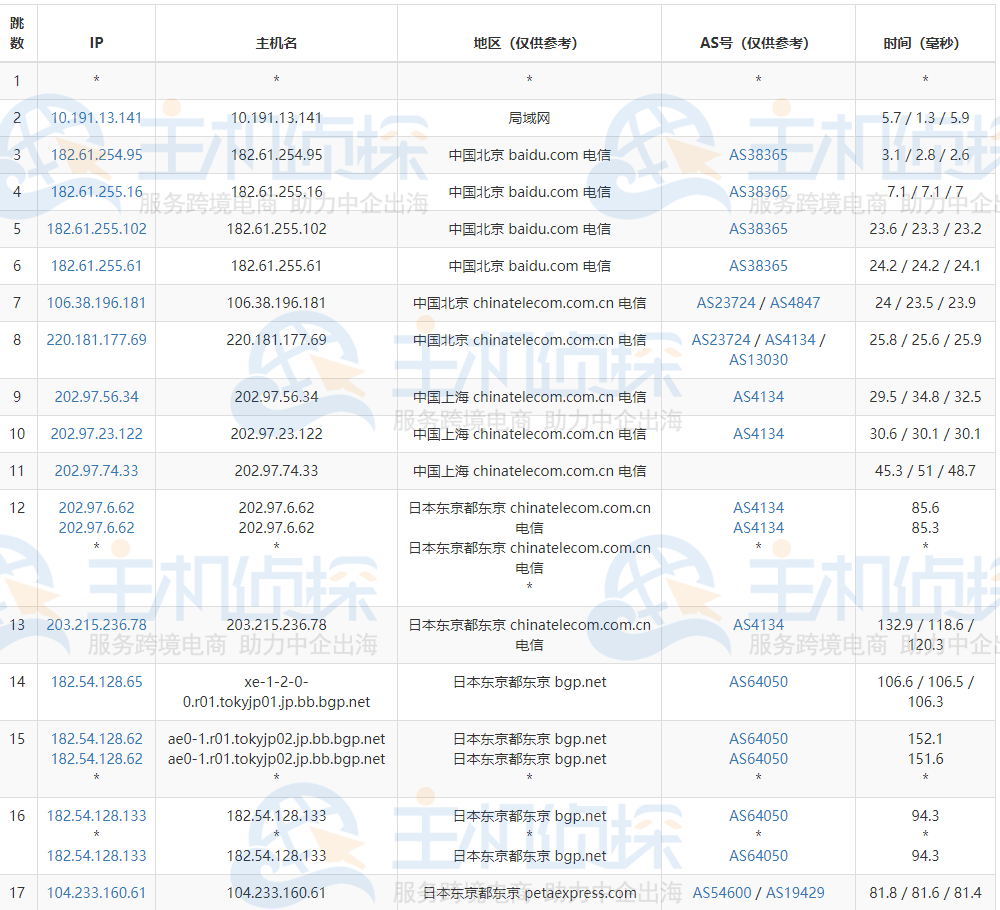
Task: Click the AS4847 link next to AS23724
Action: 793,302
